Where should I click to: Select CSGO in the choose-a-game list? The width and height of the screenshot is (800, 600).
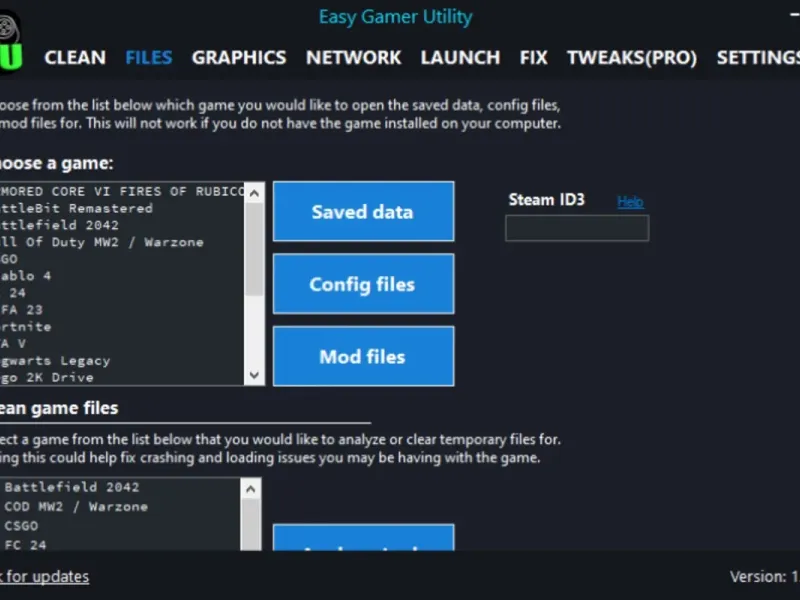coord(122,259)
